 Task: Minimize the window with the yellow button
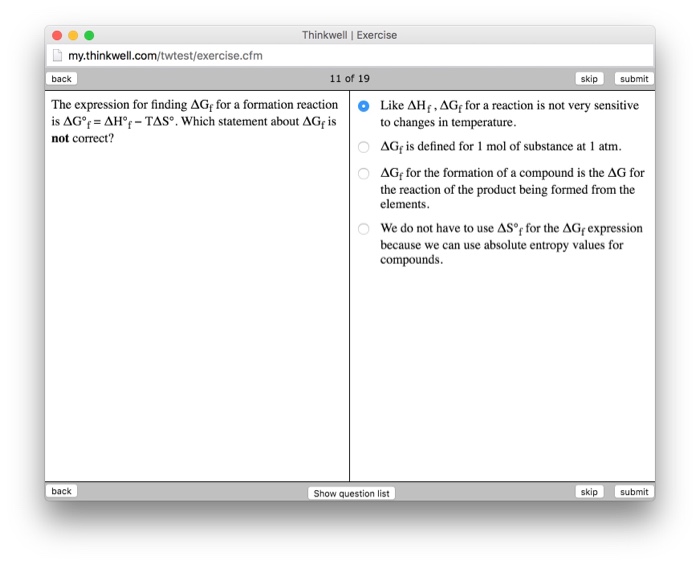point(73,35)
